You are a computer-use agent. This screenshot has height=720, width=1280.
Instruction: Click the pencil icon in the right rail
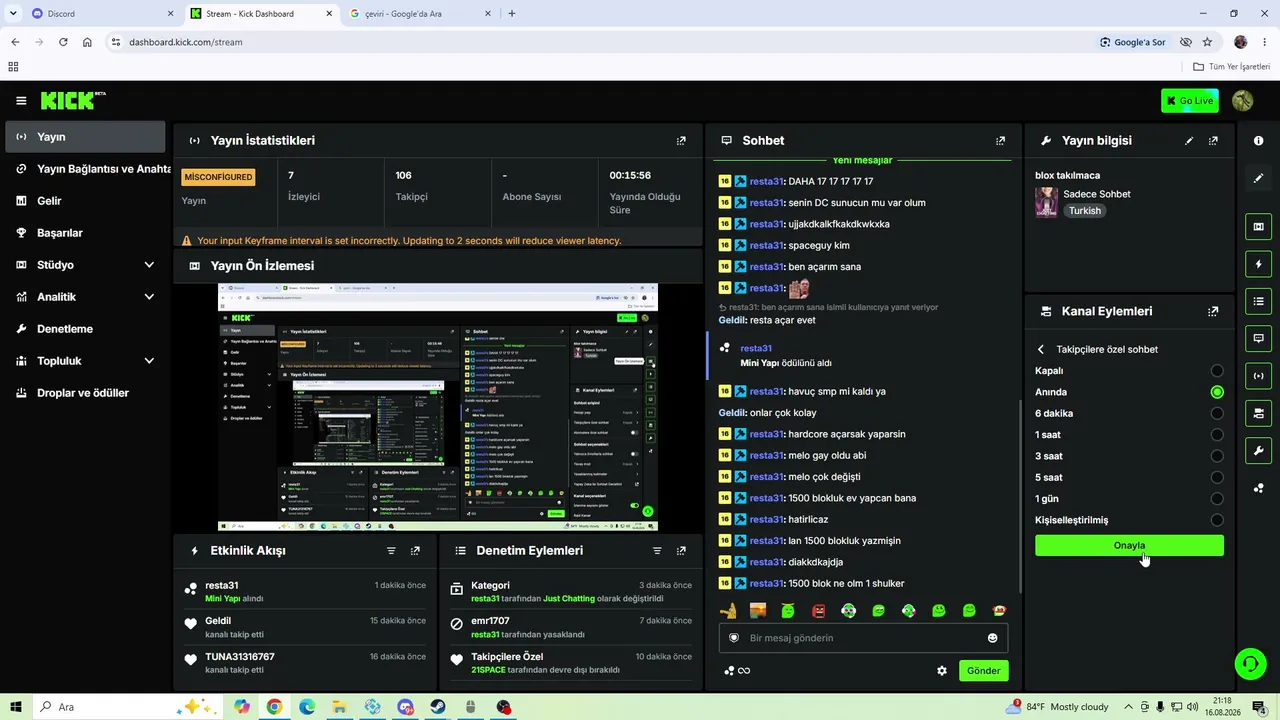[1258, 178]
